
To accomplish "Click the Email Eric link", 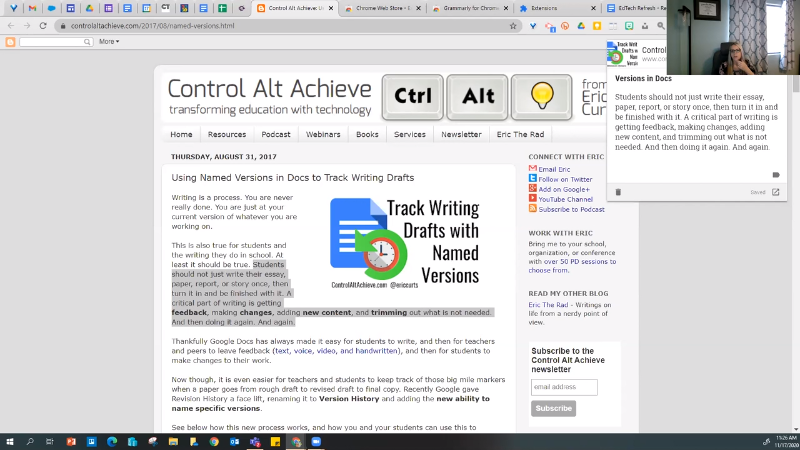I will [554, 169].
